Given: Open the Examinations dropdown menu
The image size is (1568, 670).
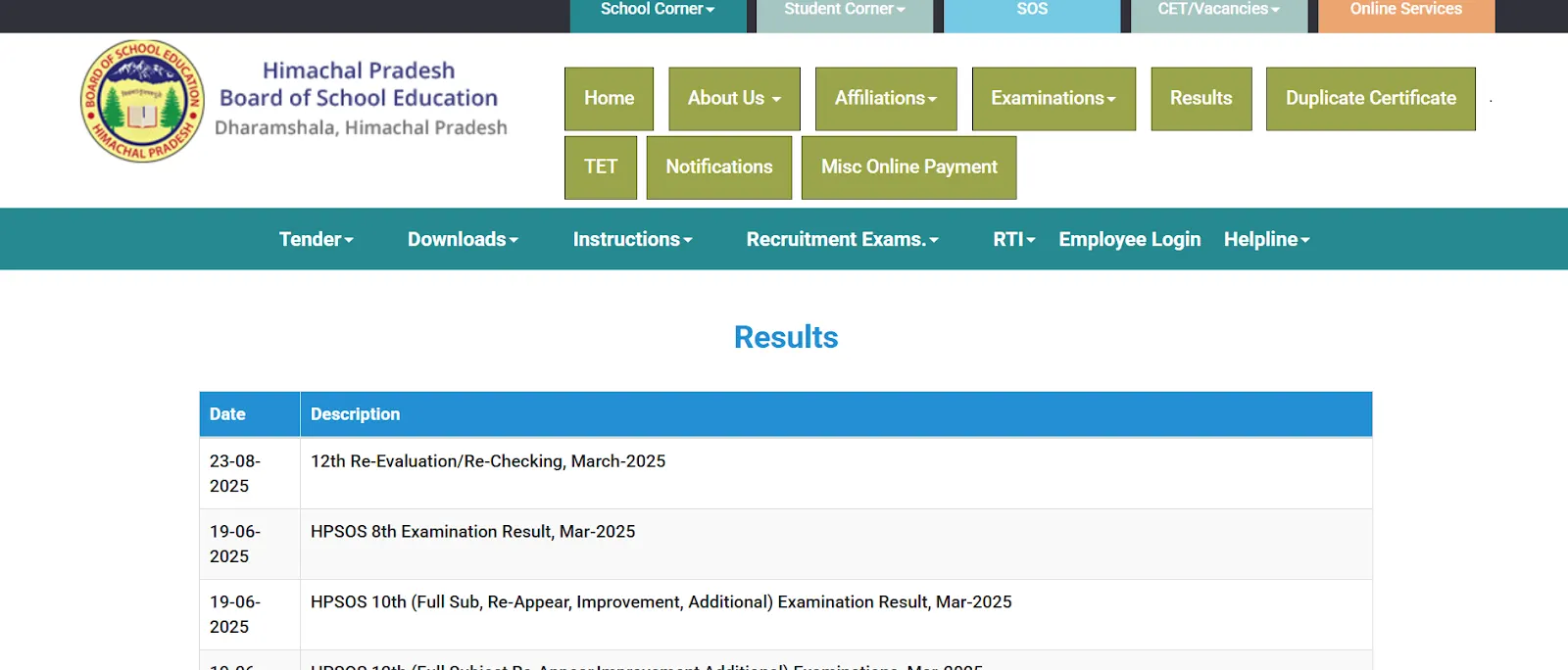Looking at the screenshot, I should click(1053, 99).
